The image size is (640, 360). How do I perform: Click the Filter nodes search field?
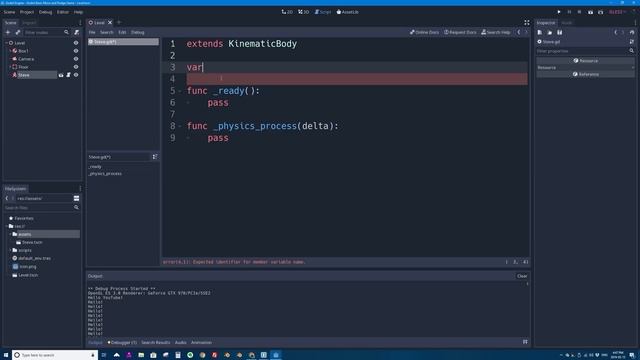[46, 32]
